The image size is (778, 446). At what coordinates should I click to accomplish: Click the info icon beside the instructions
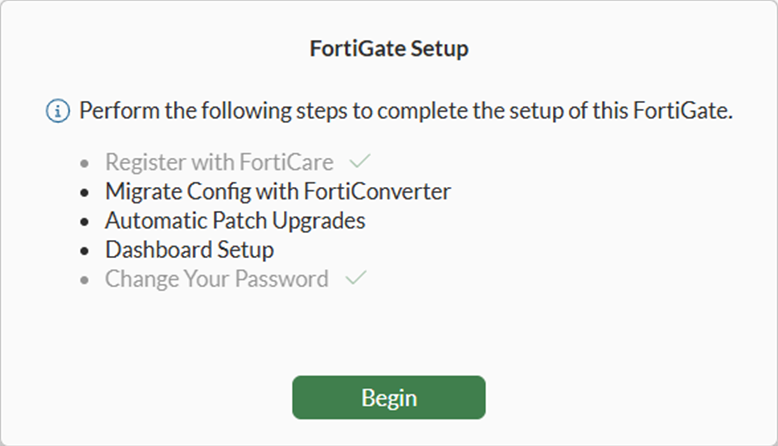pos(59,110)
